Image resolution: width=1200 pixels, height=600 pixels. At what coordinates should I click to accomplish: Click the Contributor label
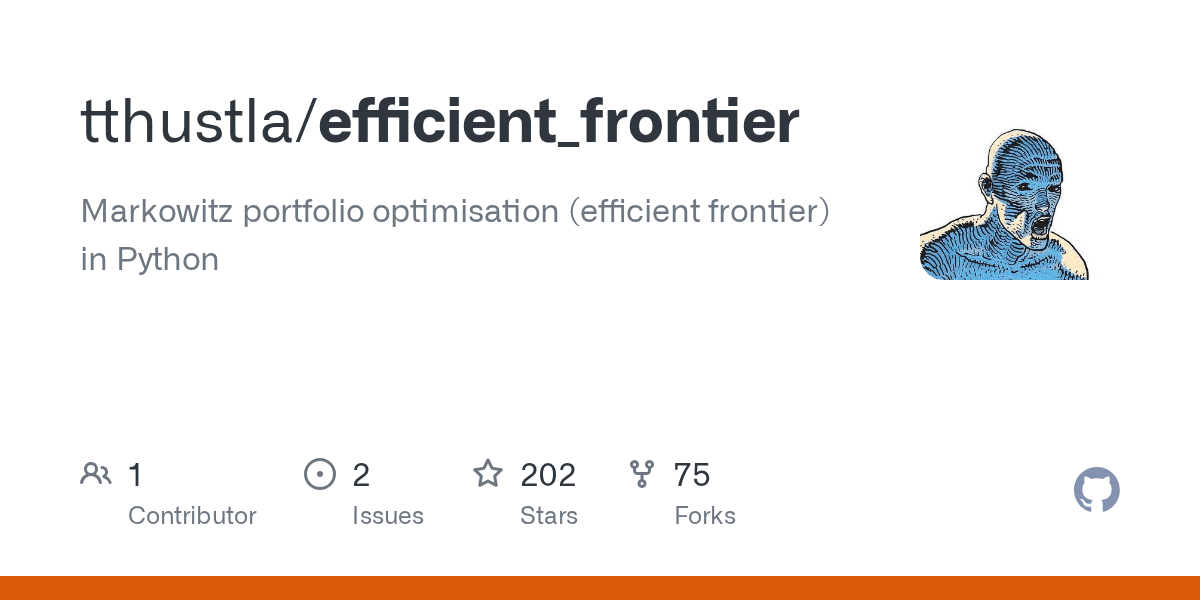(x=192, y=516)
